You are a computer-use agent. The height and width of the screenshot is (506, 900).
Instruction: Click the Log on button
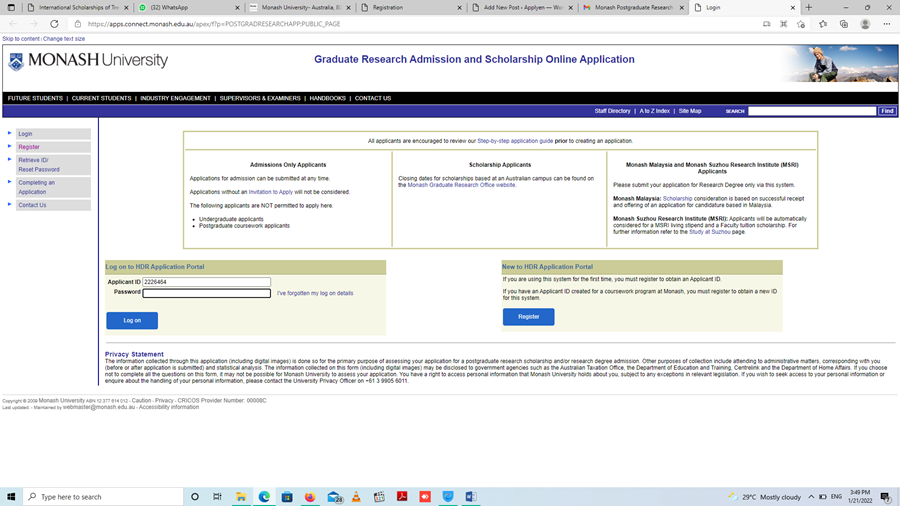tap(132, 320)
